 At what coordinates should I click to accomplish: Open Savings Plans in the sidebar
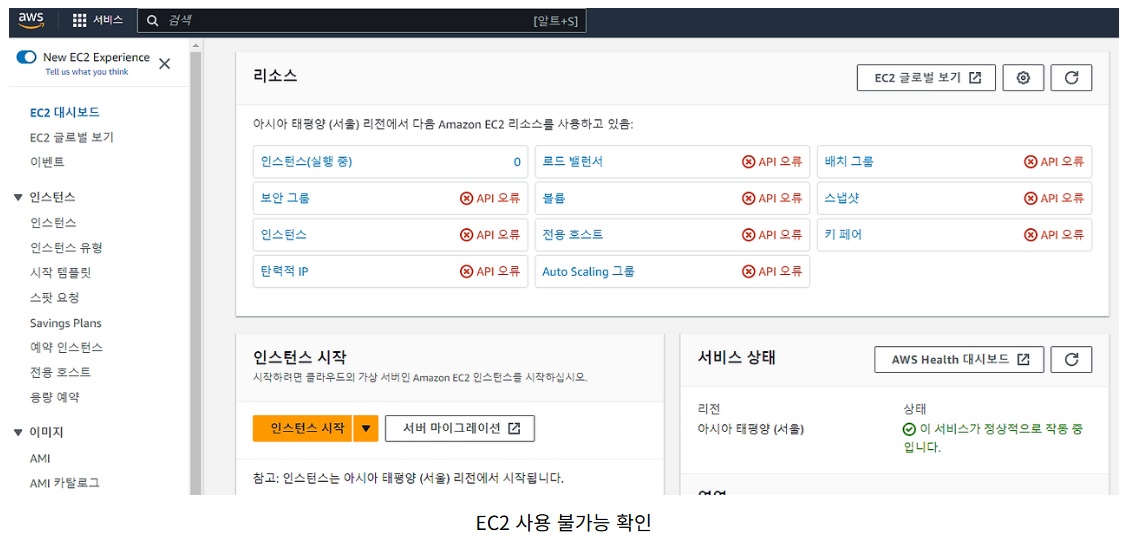[x=66, y=323]
